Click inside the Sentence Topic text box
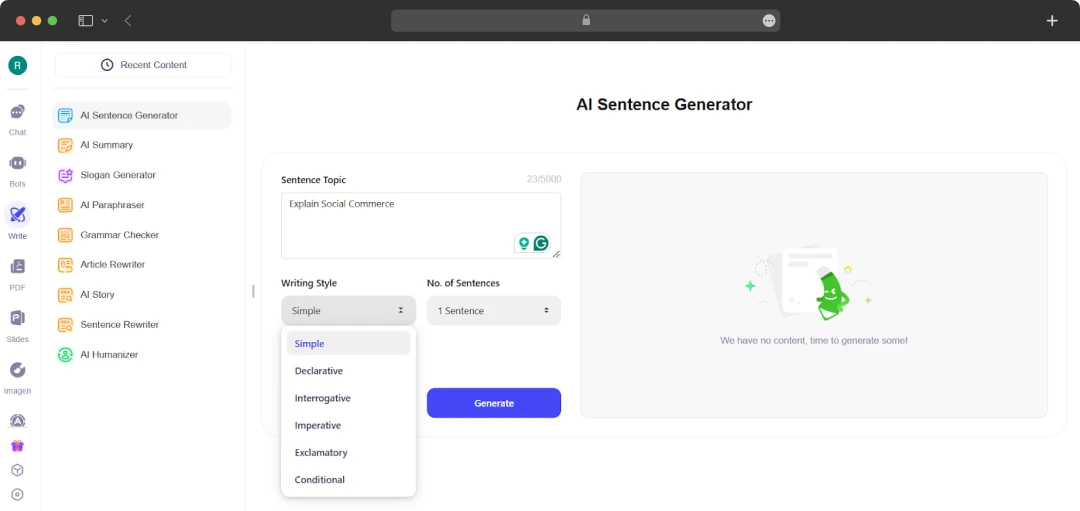Screen dimensions: 1080x511 tap(421, 226)
